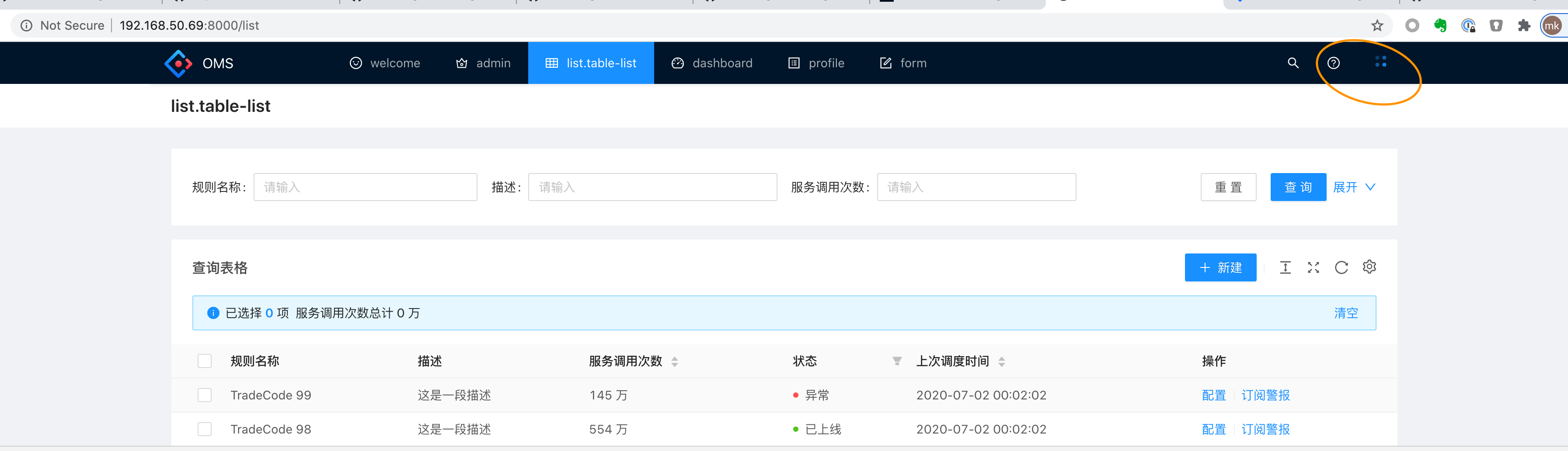This screenshot has width=1568, height=451.
Task: Sort by 服务调用次数 column
Action: tap(674, 361)
